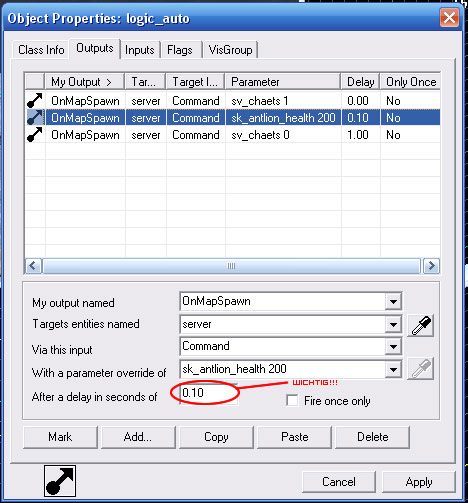Click the output icon of the sv_chaets 0 row

point(35,135)
